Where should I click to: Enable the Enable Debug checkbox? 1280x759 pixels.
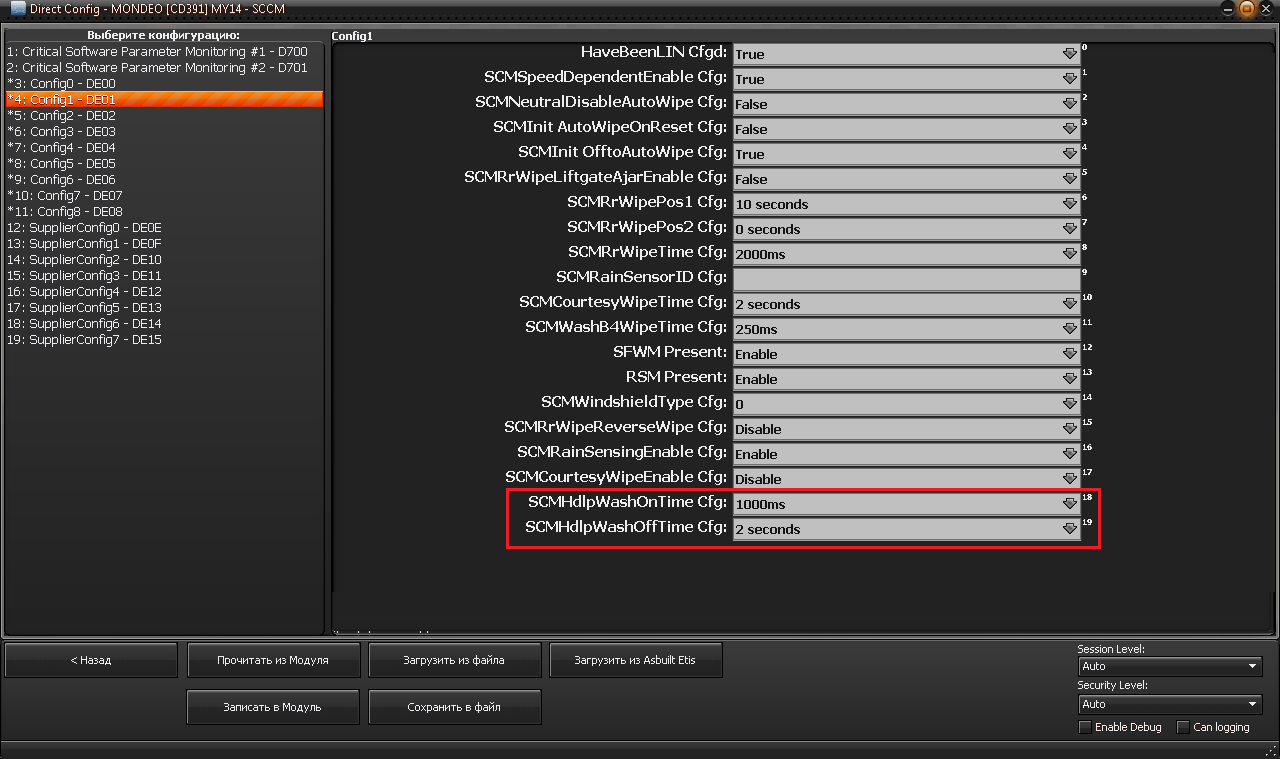click(1085, 727)
